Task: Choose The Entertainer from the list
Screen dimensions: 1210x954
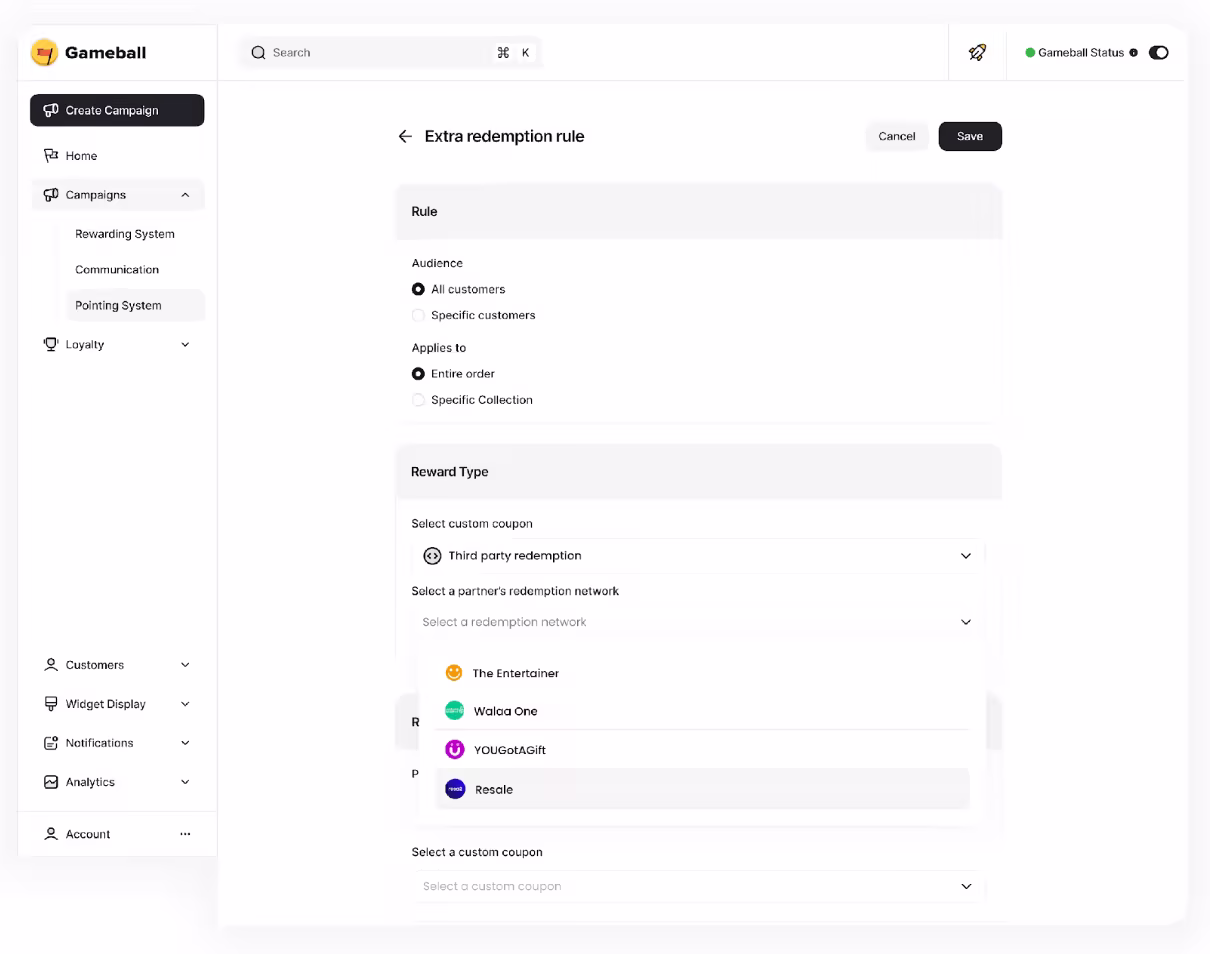Action: (x=703, y=673)
